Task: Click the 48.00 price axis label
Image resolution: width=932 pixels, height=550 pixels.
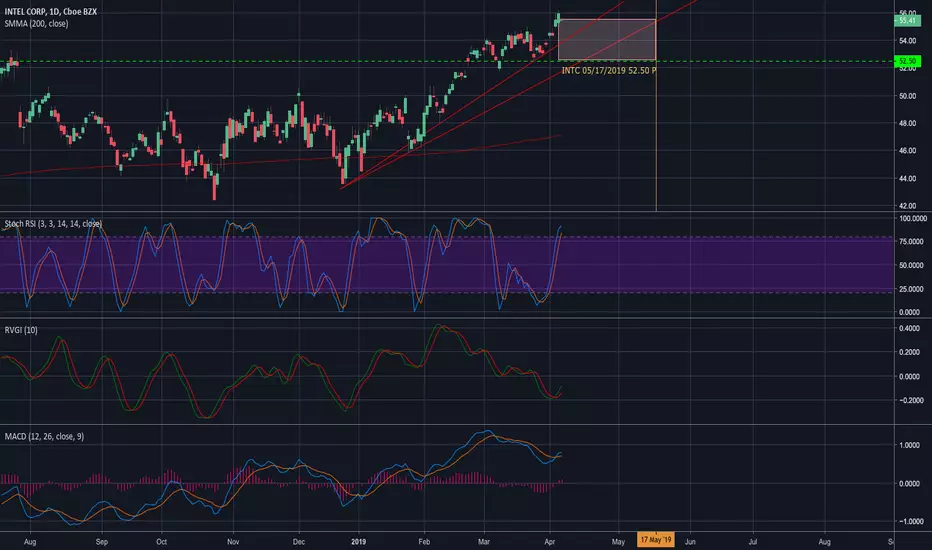Action: [907, 124]
